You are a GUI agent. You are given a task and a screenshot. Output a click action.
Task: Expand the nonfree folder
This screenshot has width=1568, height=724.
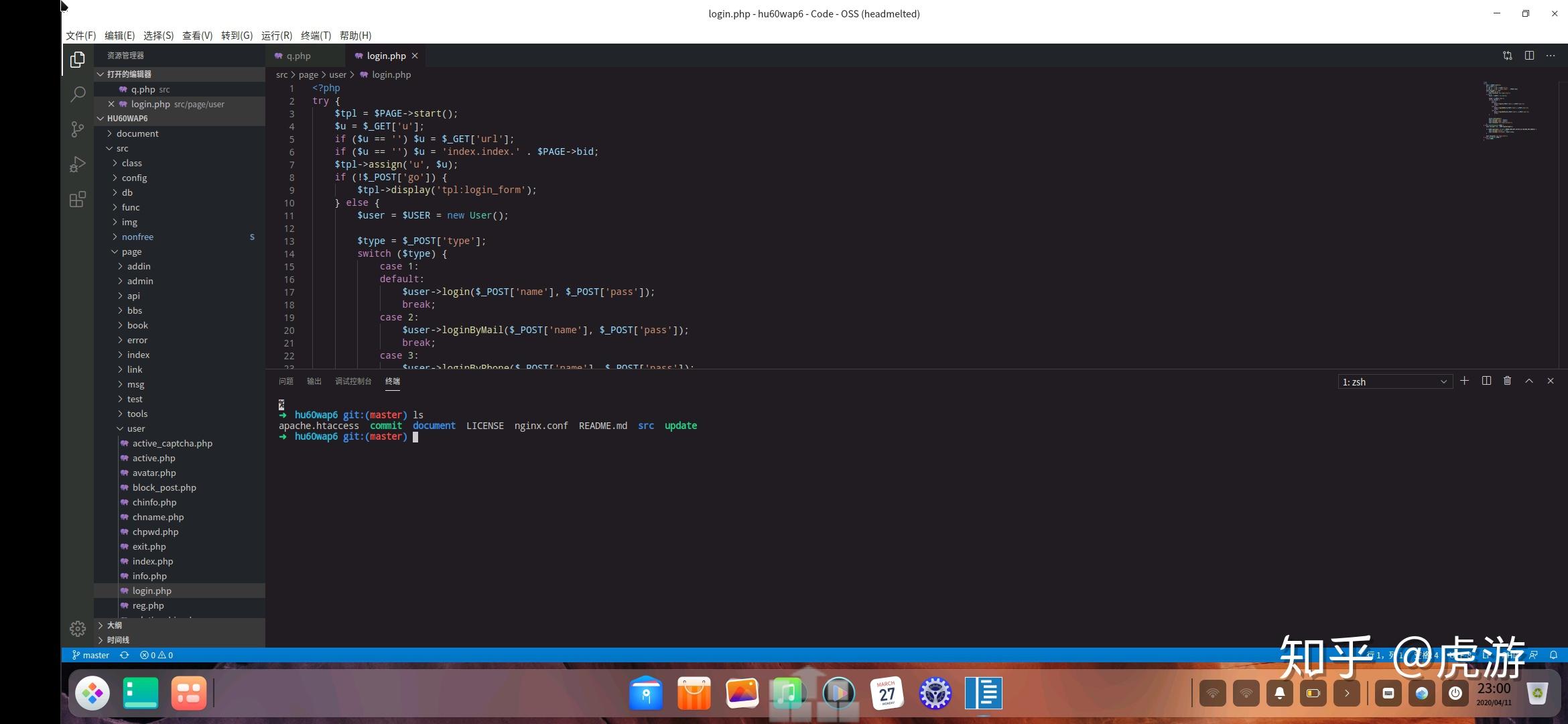(x=137, y=237)
